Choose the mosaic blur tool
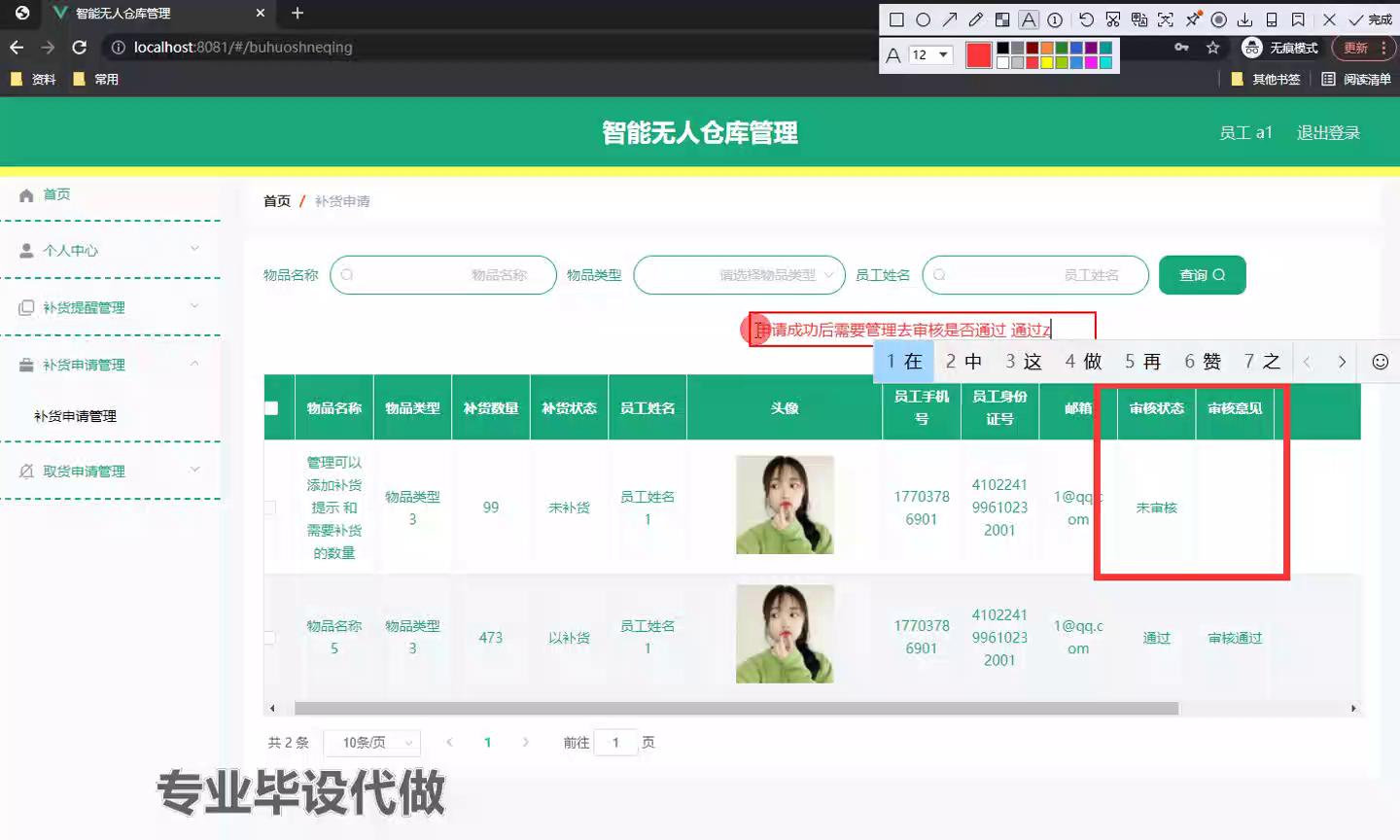Viewport: 1400px width, 840px height. tap(1002, 19)
